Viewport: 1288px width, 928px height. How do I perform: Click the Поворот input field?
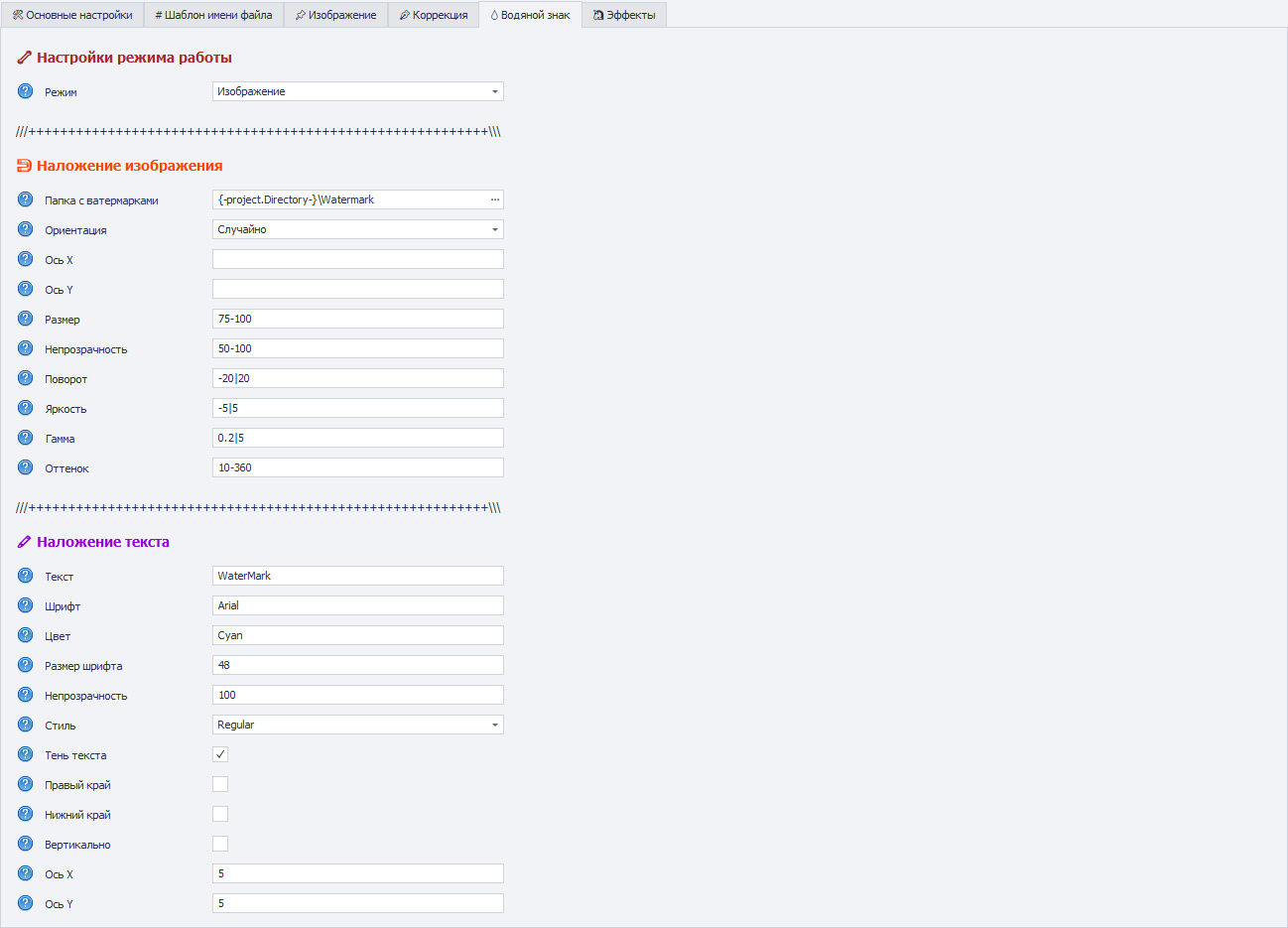pyautogui.click(x=358, y=378)
